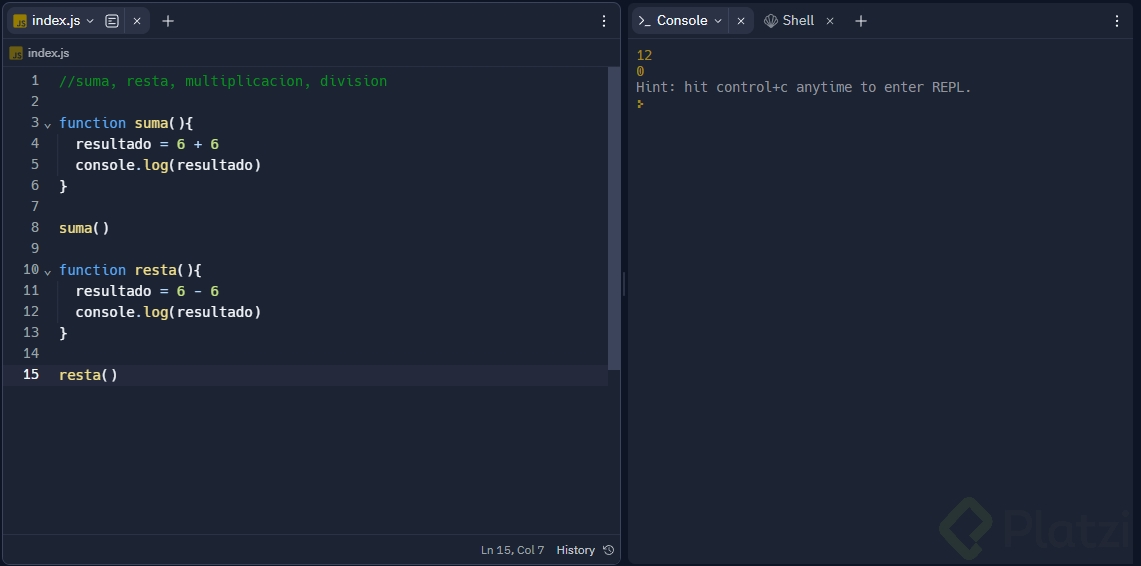This screenshot has width=1141, height=566.
Task: Expand the index.js tab dropdown chevron
Action: (x=90, y=21)
